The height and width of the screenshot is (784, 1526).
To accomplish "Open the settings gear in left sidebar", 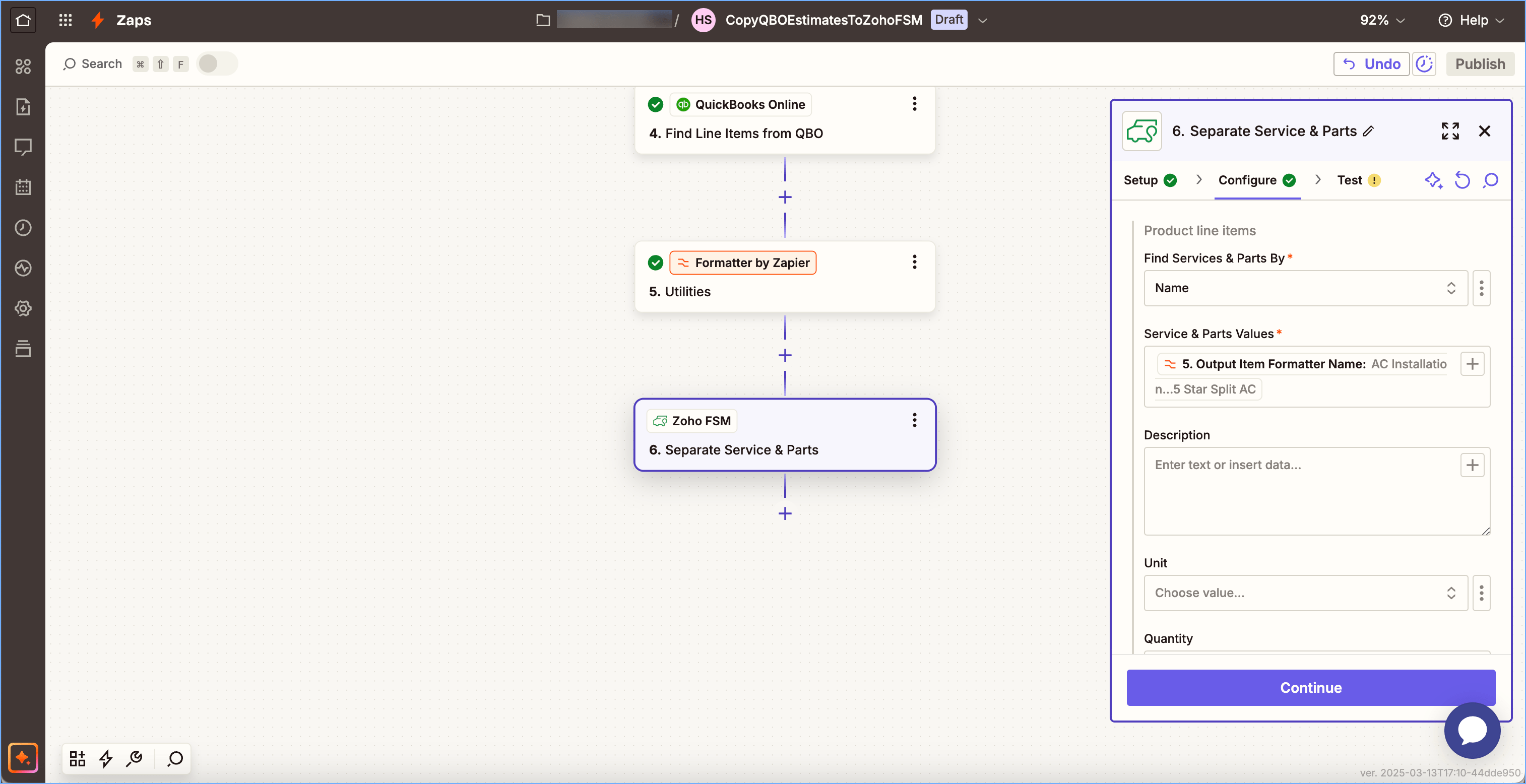I will (23, 308).
